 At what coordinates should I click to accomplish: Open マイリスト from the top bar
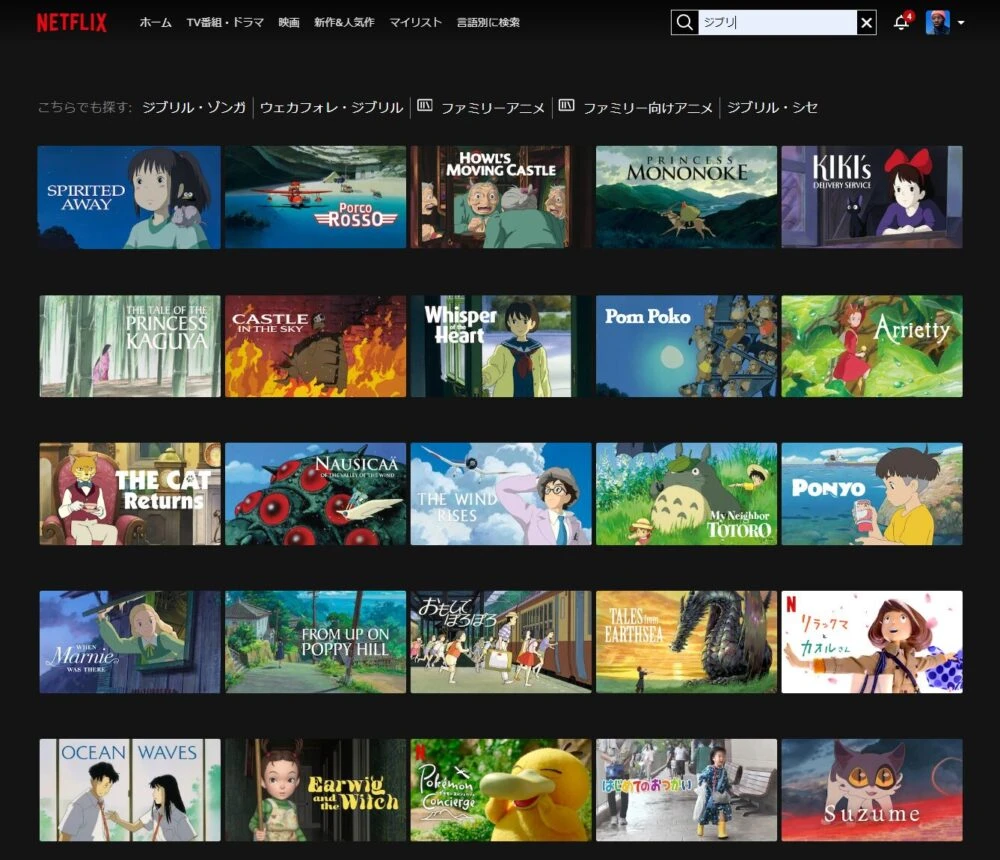(415, 22)
